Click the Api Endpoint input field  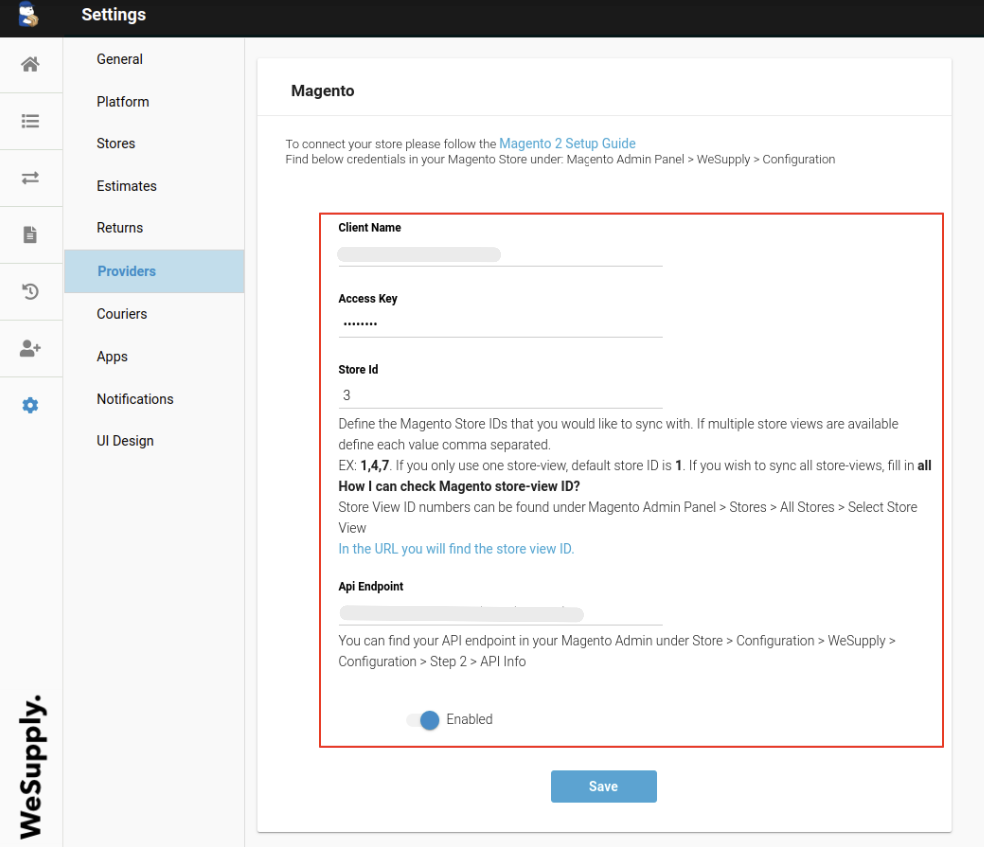point(500,614)
